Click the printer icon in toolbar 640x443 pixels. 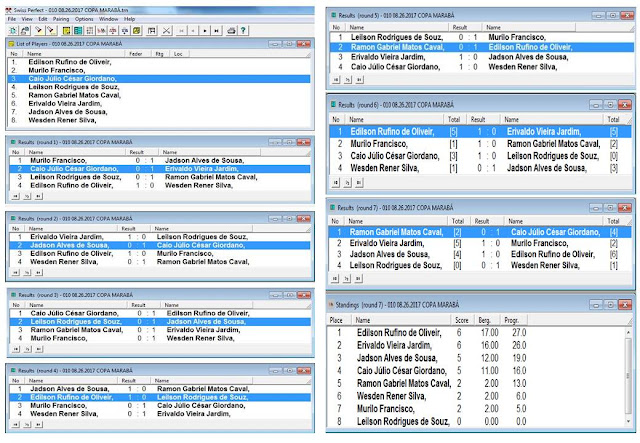[x=231, y=30]
